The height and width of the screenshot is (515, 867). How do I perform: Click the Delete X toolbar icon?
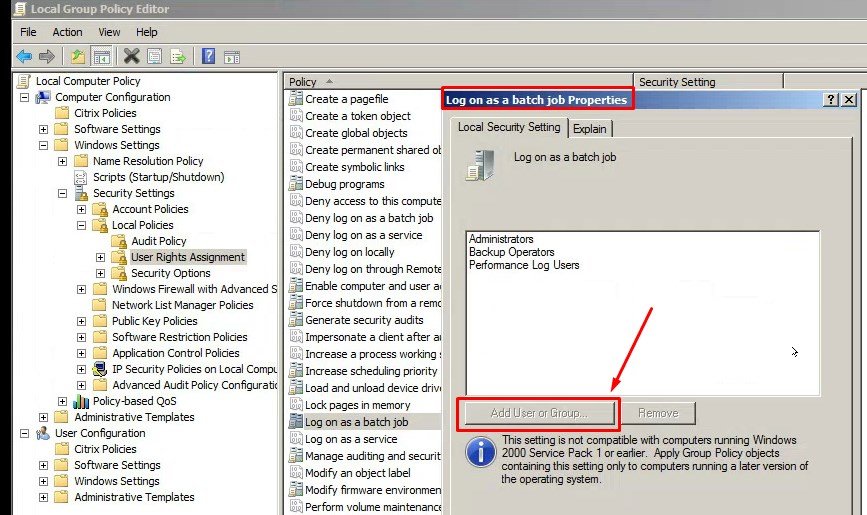click(132, 56)
